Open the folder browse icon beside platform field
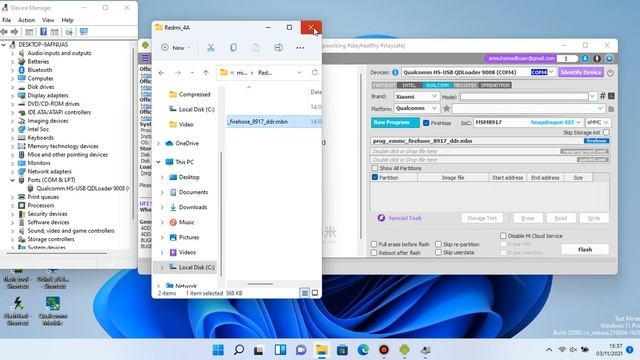Image resolution: width=640 pixels, height=360 pixels. [611, 109]
